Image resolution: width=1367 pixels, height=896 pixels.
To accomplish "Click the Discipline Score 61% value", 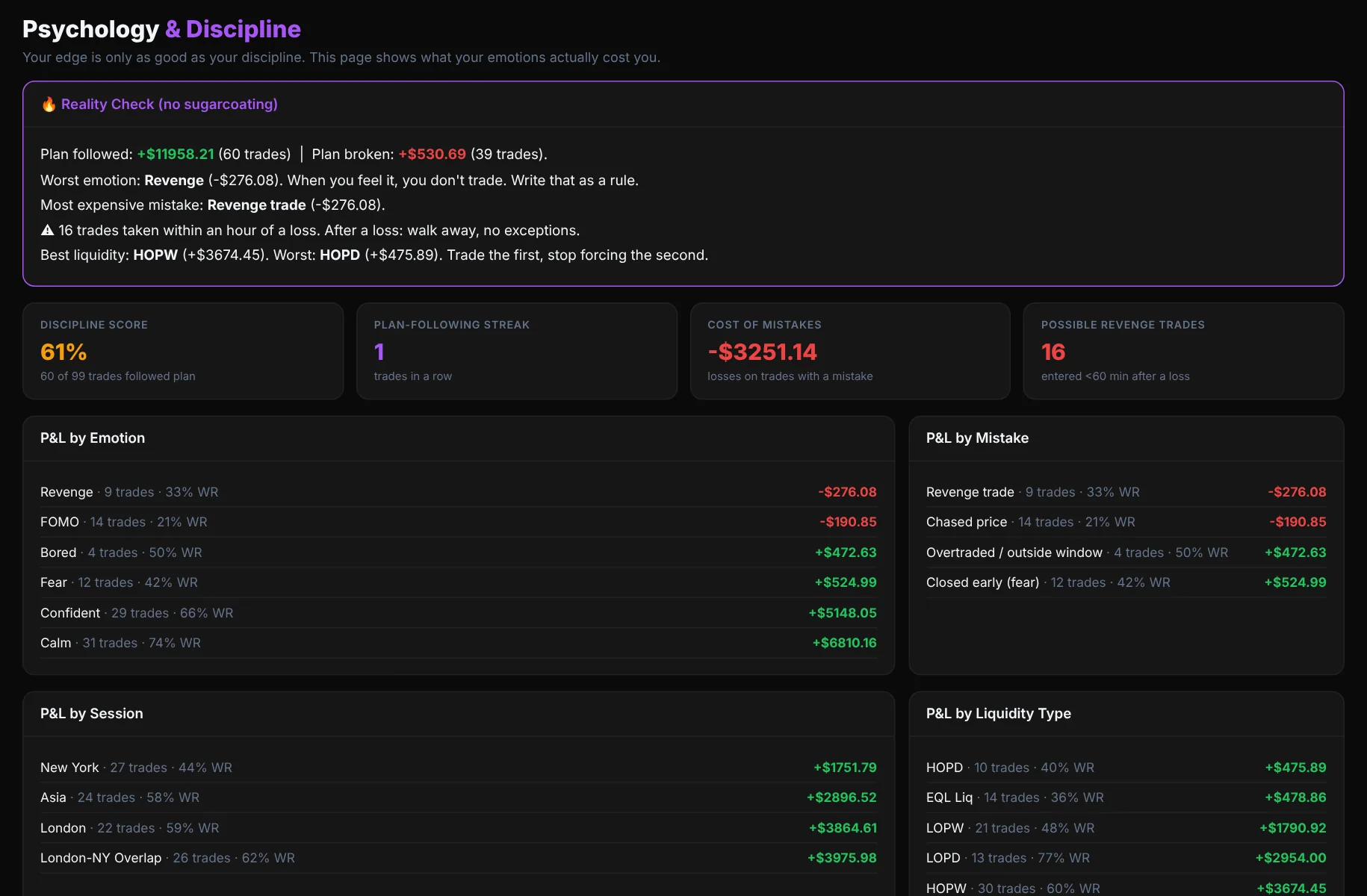I will pyautogui.click(x=63, y=352).
